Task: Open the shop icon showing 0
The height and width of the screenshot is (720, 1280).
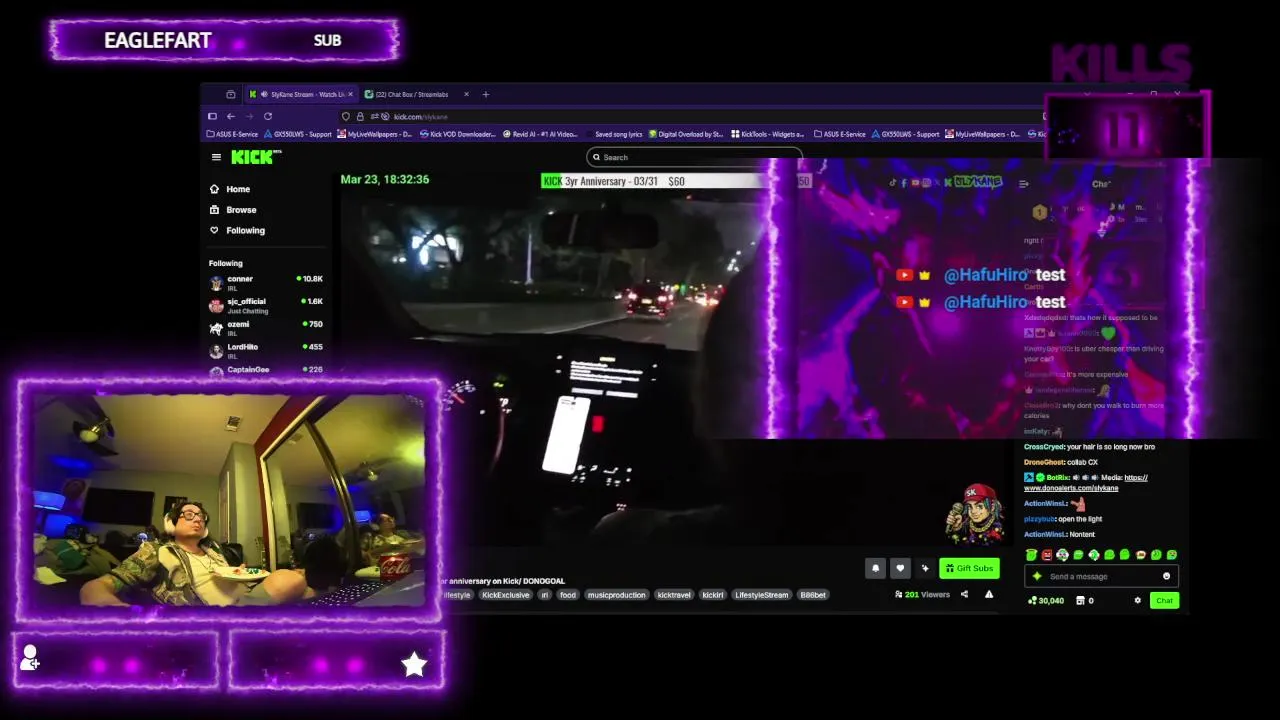Action: (x=1084, y=600)
